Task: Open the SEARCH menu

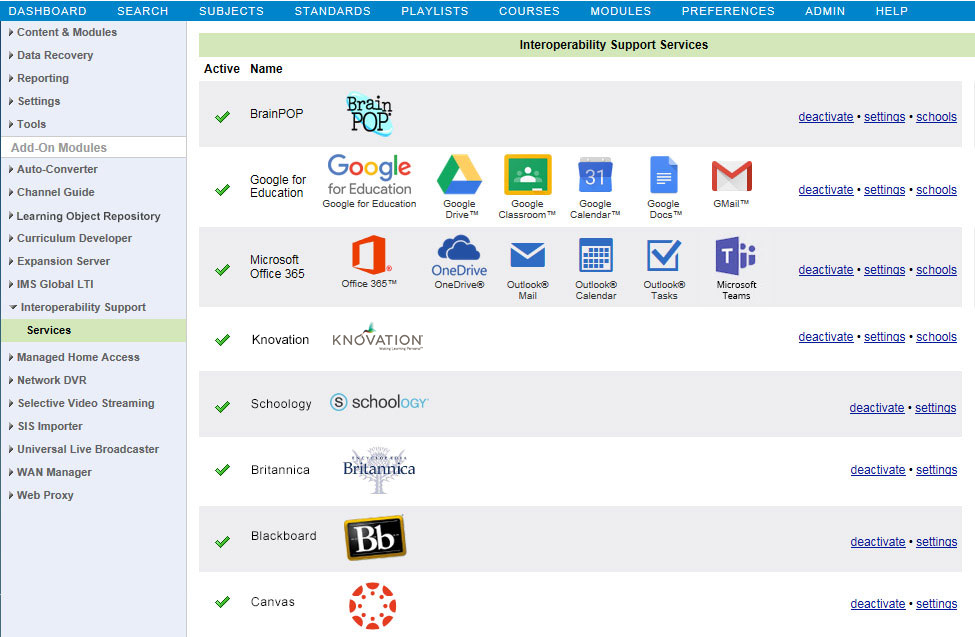Action: point(142,11)
